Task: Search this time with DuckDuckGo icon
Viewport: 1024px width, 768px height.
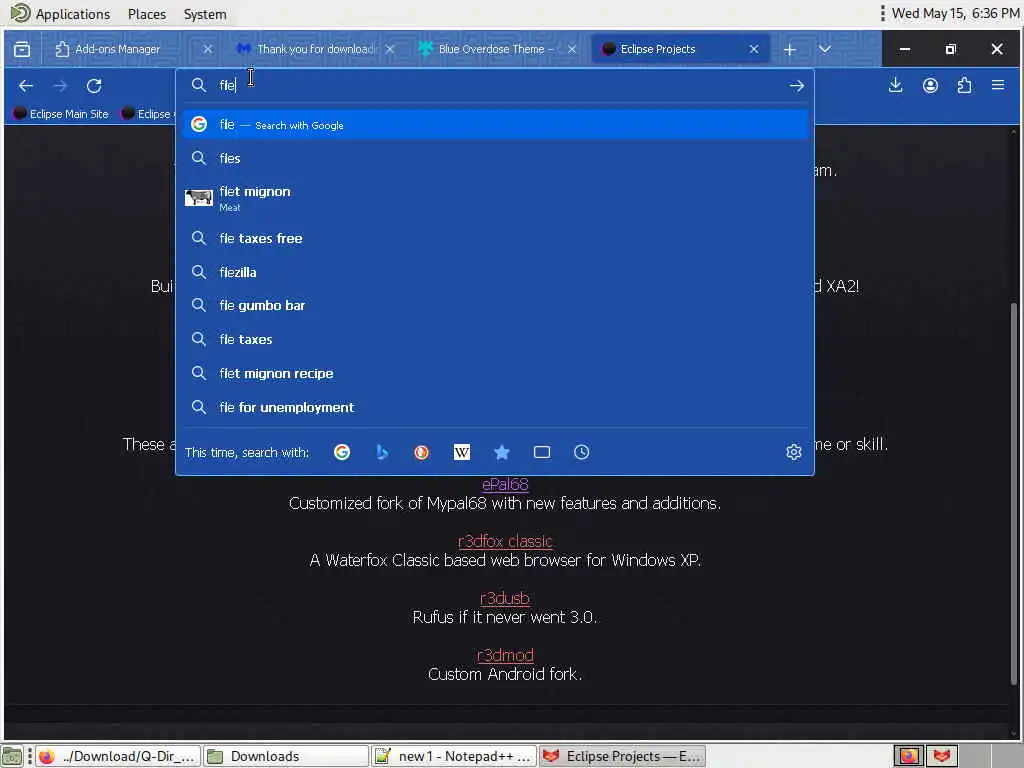Action: coord(422,452)
